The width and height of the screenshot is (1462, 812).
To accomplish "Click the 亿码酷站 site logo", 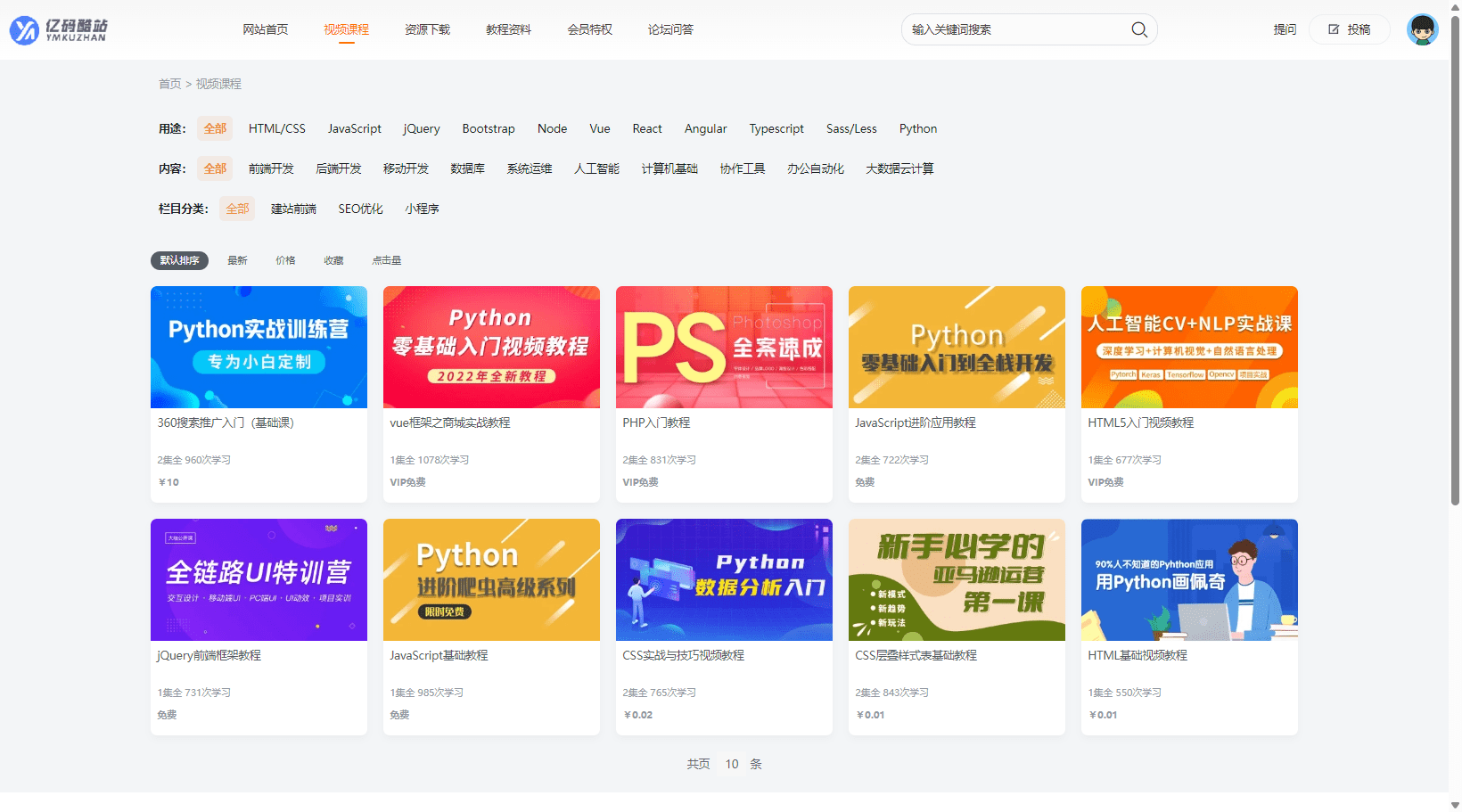I will click(58, 29).
